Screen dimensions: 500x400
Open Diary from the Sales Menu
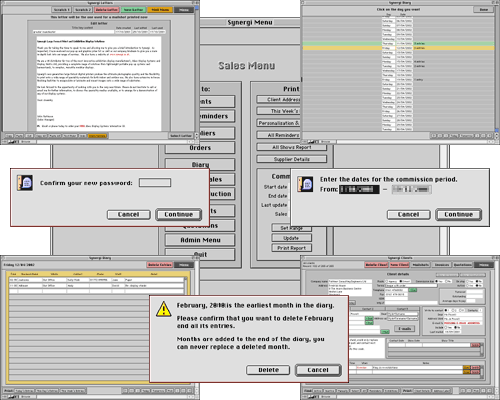tap(200, 164)
